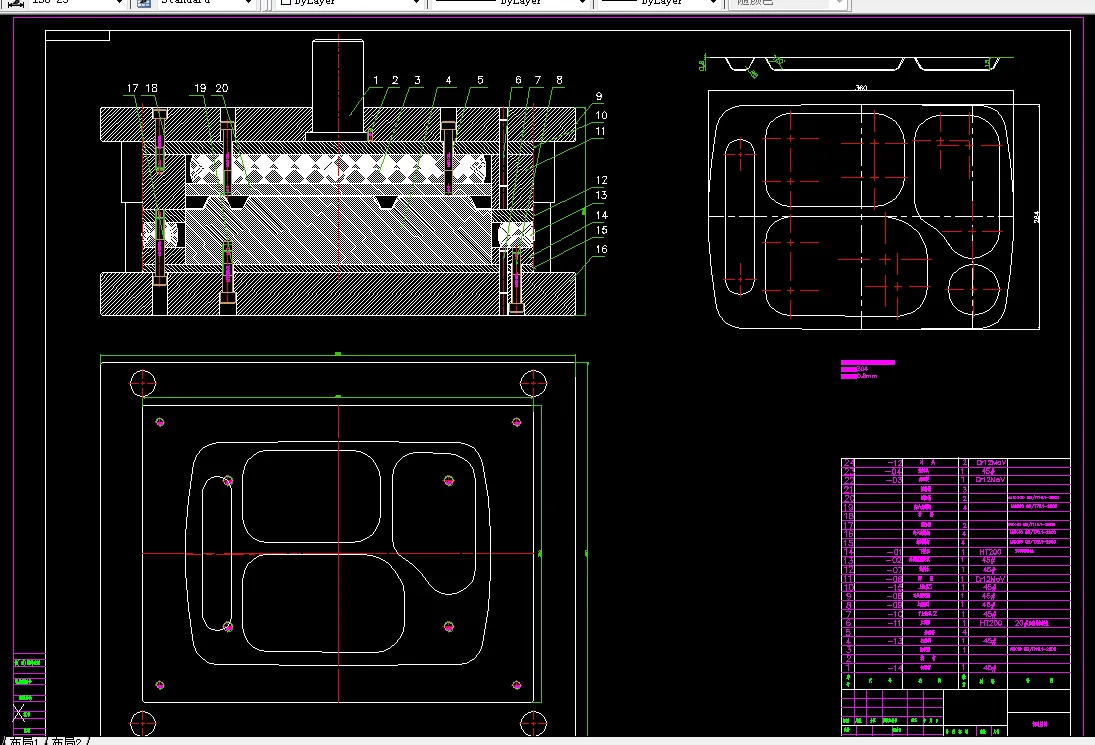Select callout number 16 at section right

point(601,249)
